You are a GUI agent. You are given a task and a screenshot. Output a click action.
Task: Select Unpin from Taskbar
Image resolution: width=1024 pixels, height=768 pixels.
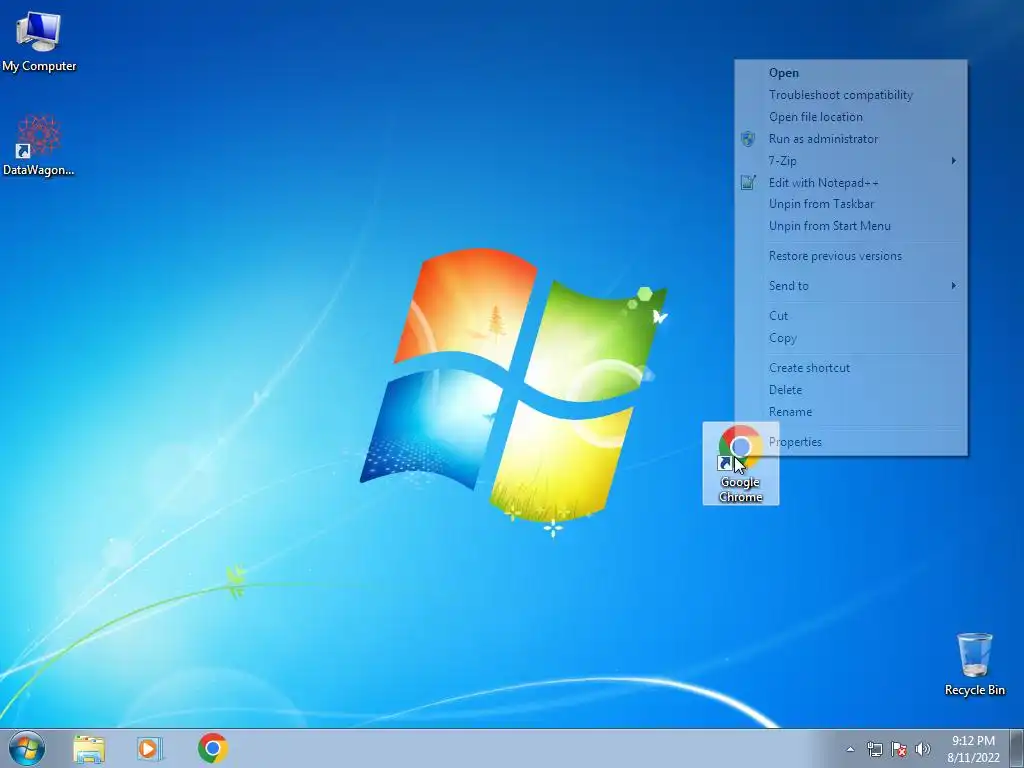(x=851, y=204)
